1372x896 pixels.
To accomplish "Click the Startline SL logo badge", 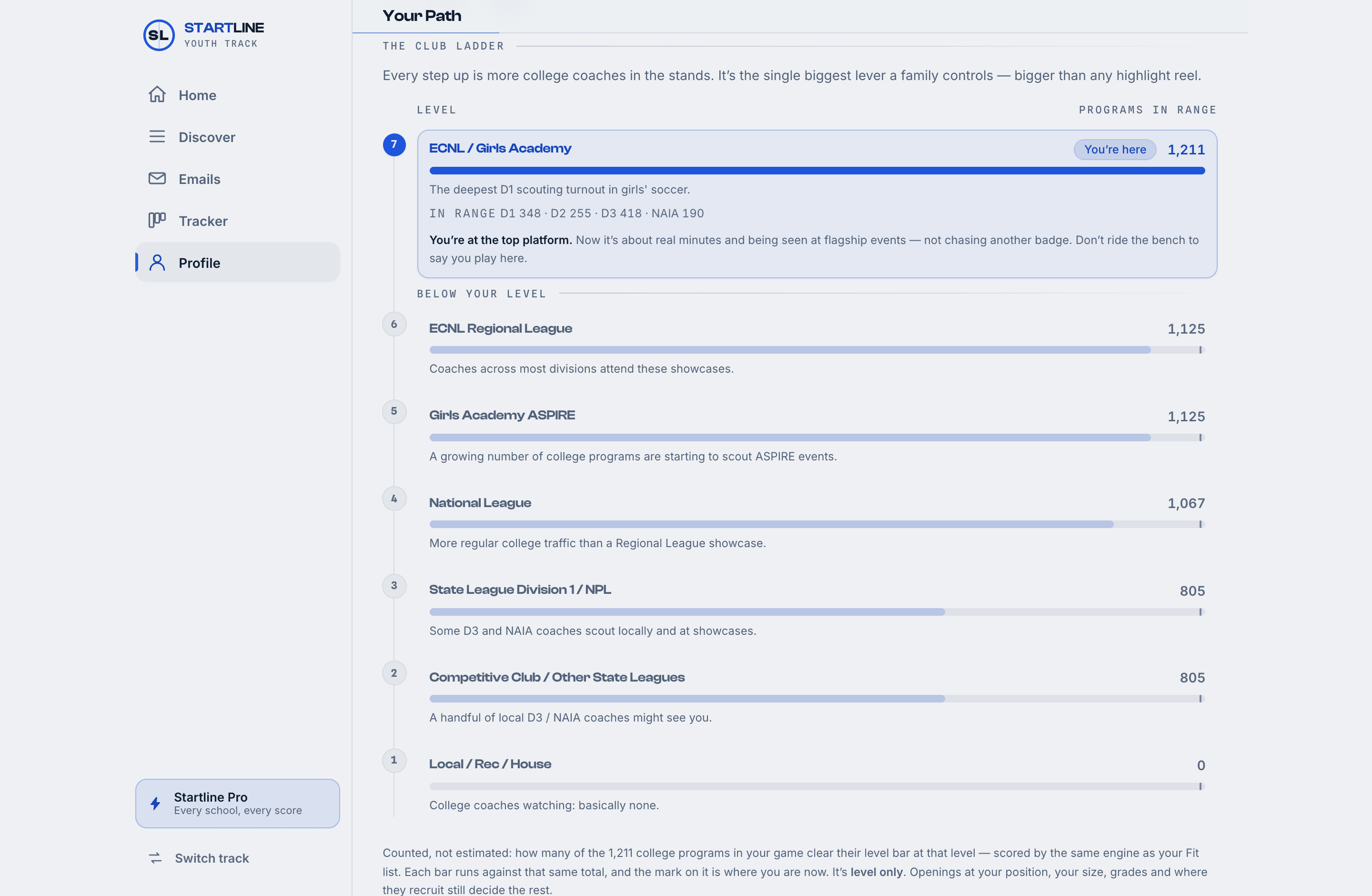I will (x=159, y=35).
